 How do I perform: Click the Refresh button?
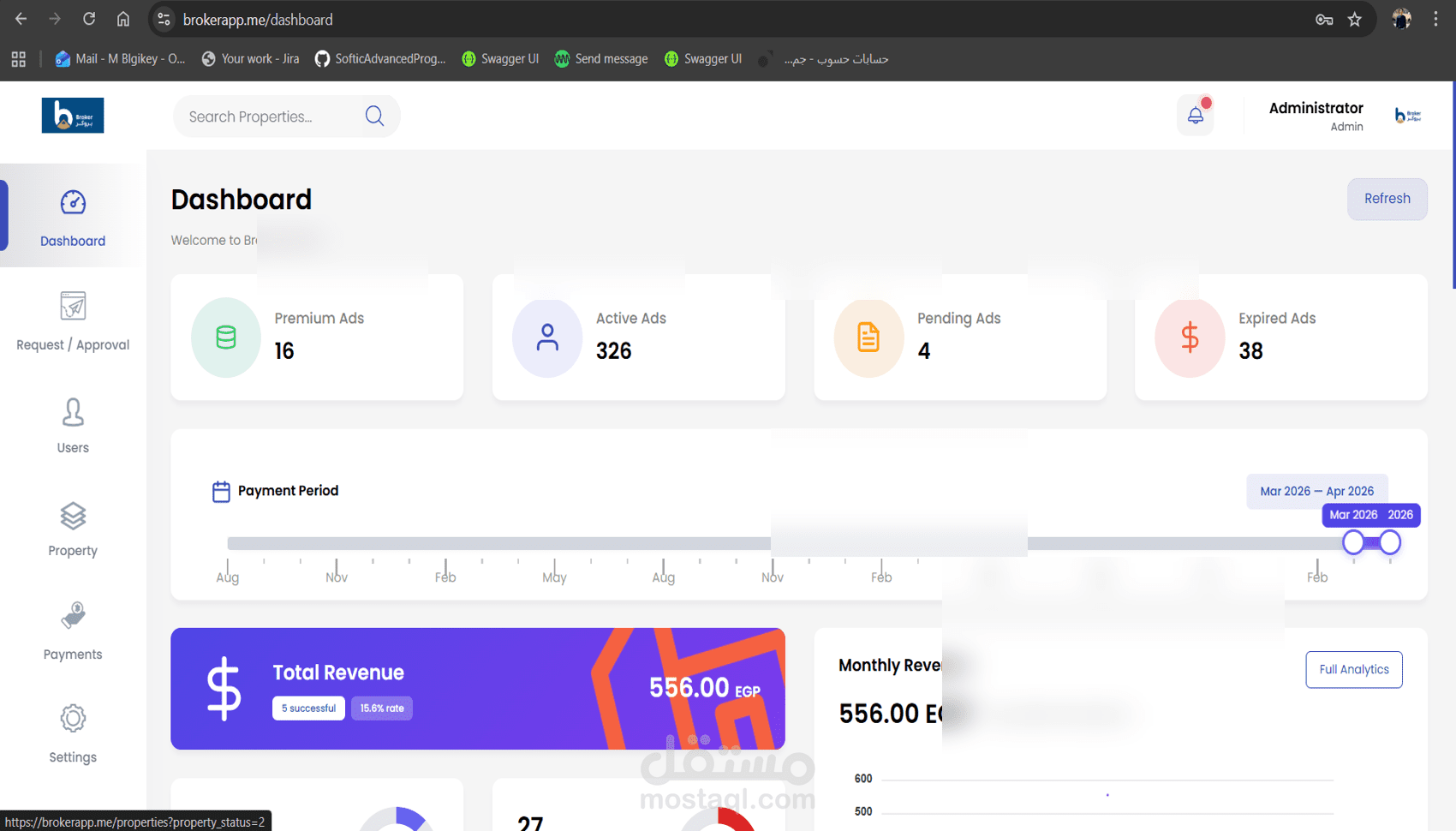(1387, 199)
